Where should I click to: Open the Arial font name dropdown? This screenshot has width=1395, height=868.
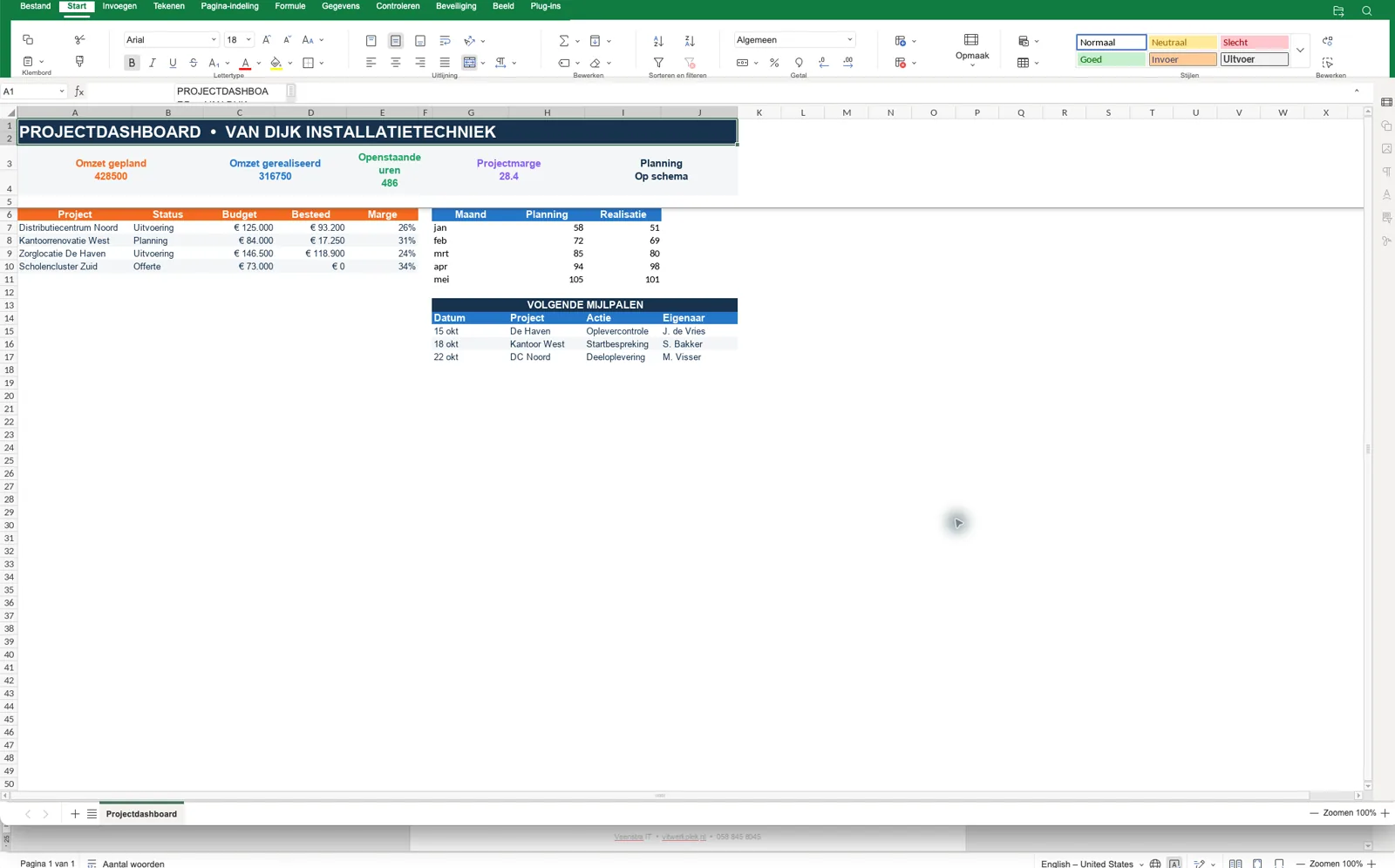point(214,40)
